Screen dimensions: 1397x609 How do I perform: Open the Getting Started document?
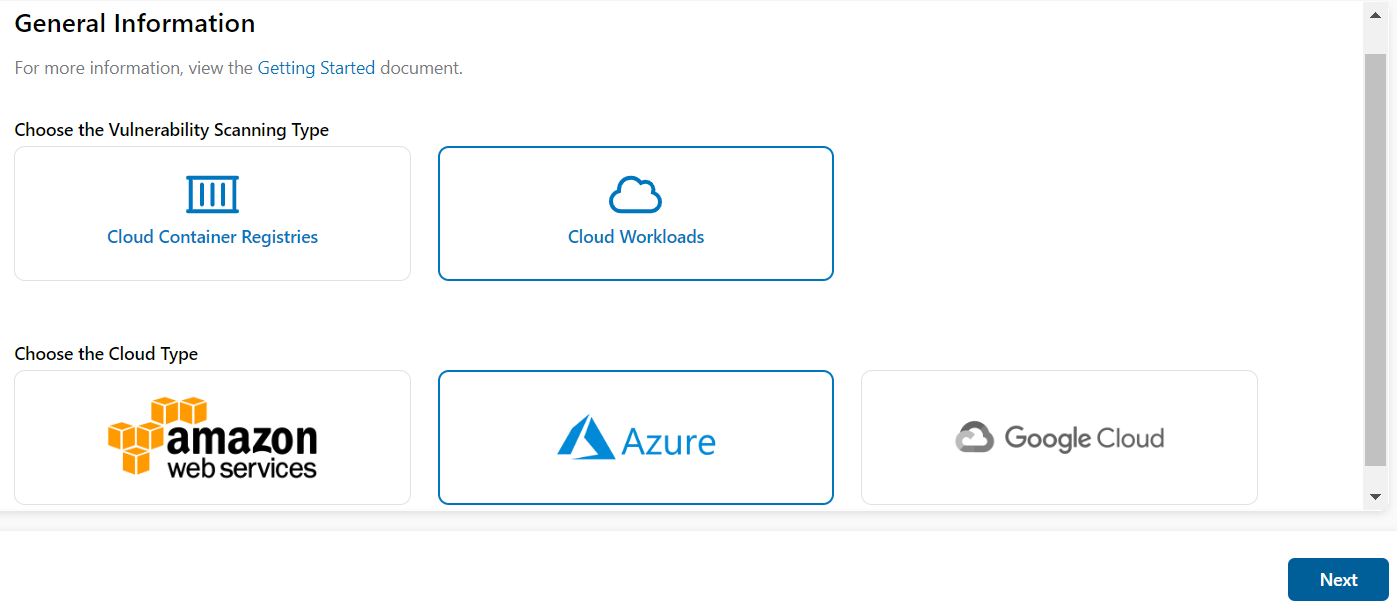pos(316,67)
